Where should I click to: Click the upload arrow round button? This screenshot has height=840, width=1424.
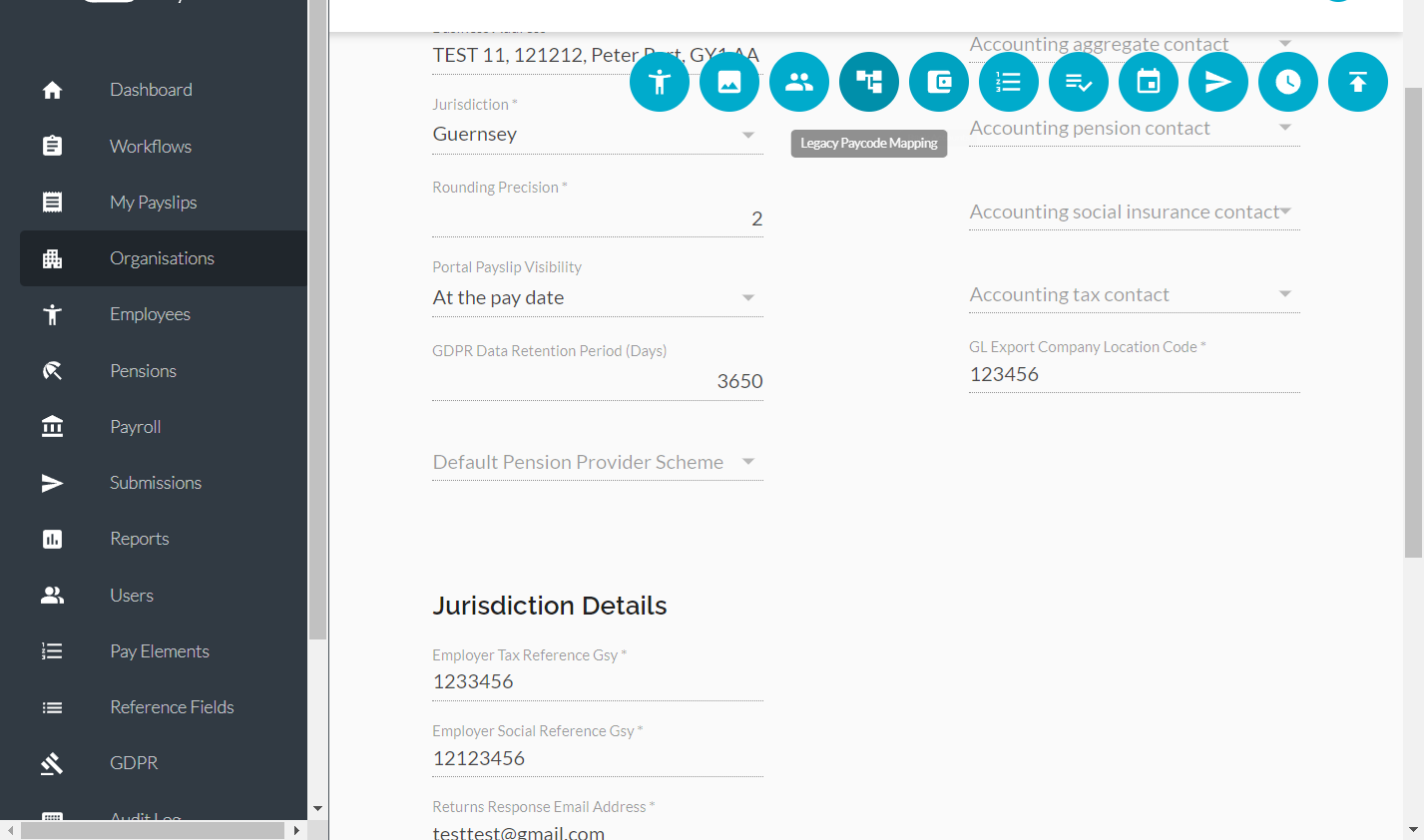(1358, 82)
